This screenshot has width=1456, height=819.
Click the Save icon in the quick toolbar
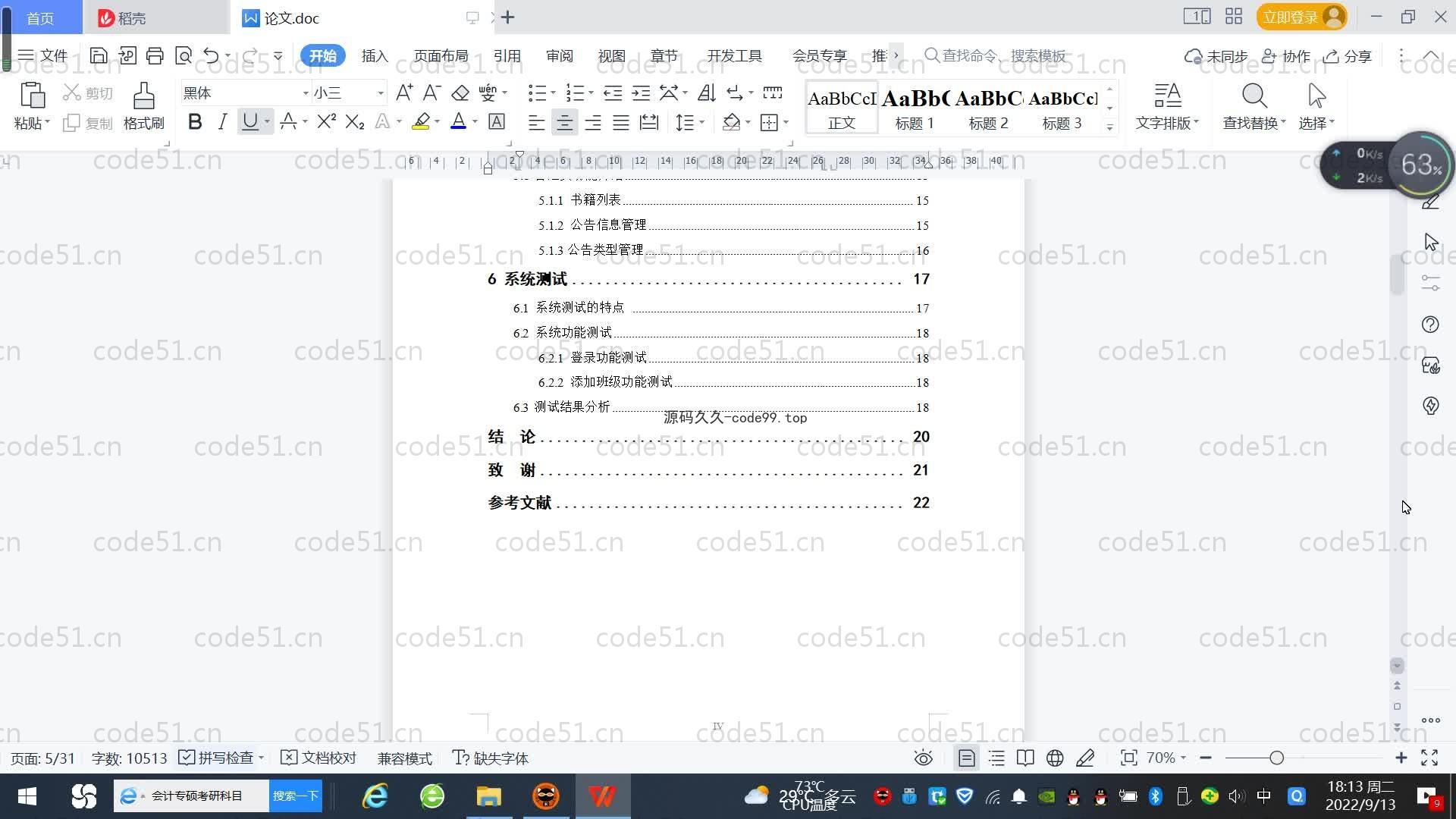(x=98, y=55)
